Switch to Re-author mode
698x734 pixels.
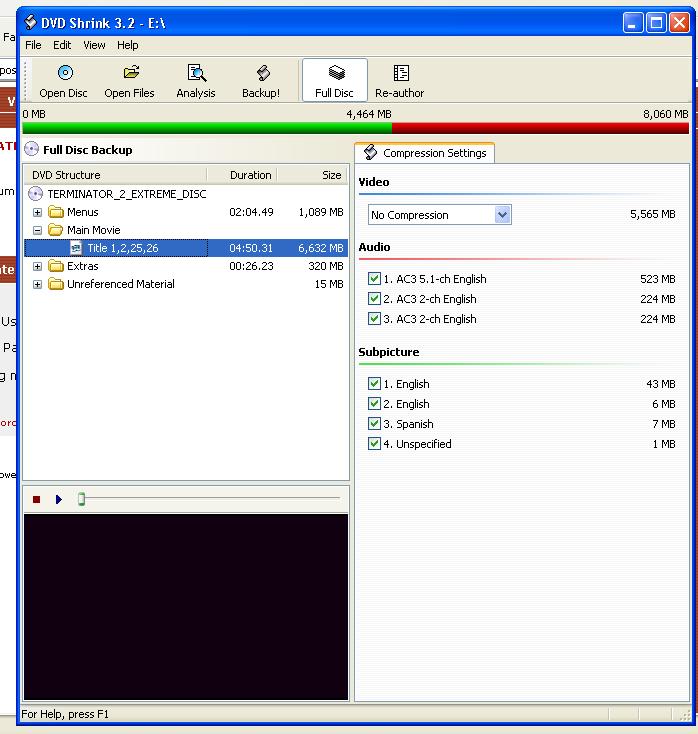click(x=399, y=80)
